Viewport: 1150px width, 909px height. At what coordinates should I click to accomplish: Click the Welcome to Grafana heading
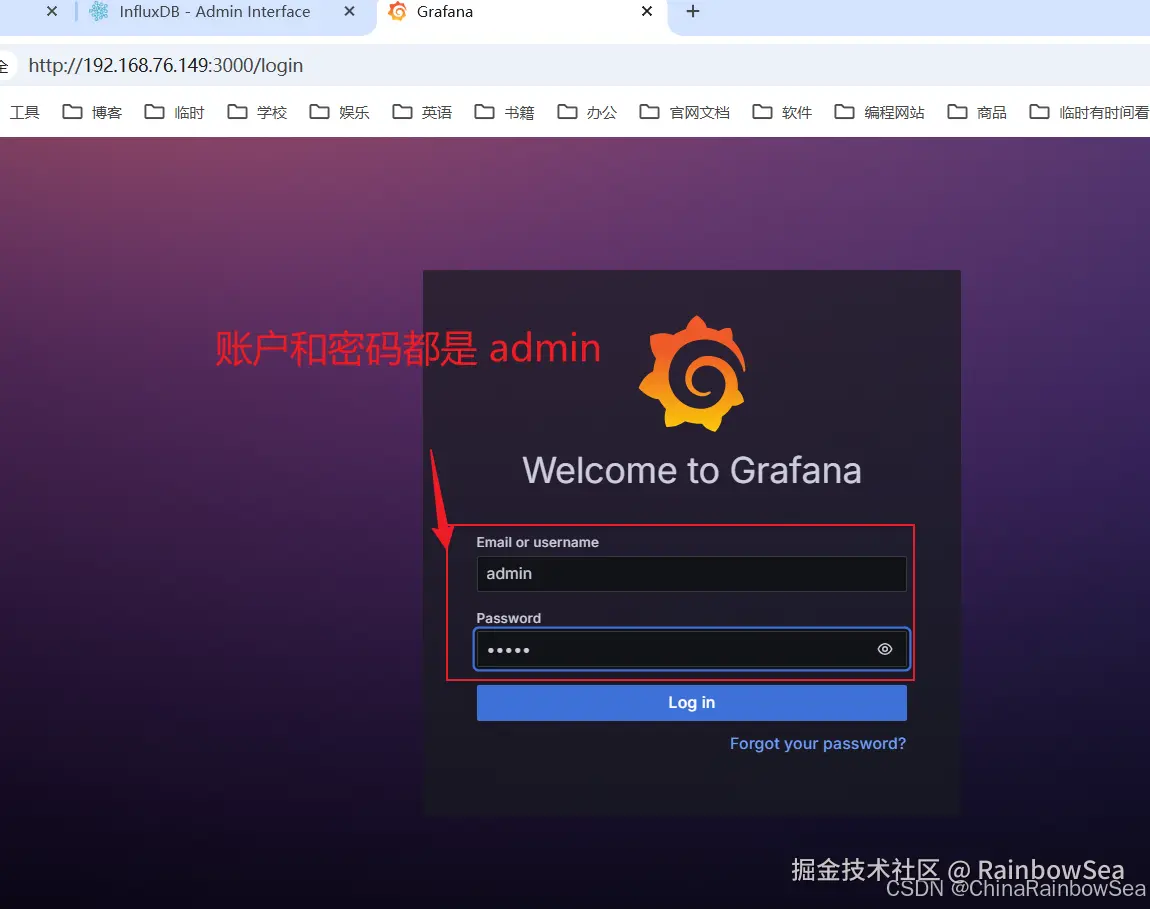692,470
